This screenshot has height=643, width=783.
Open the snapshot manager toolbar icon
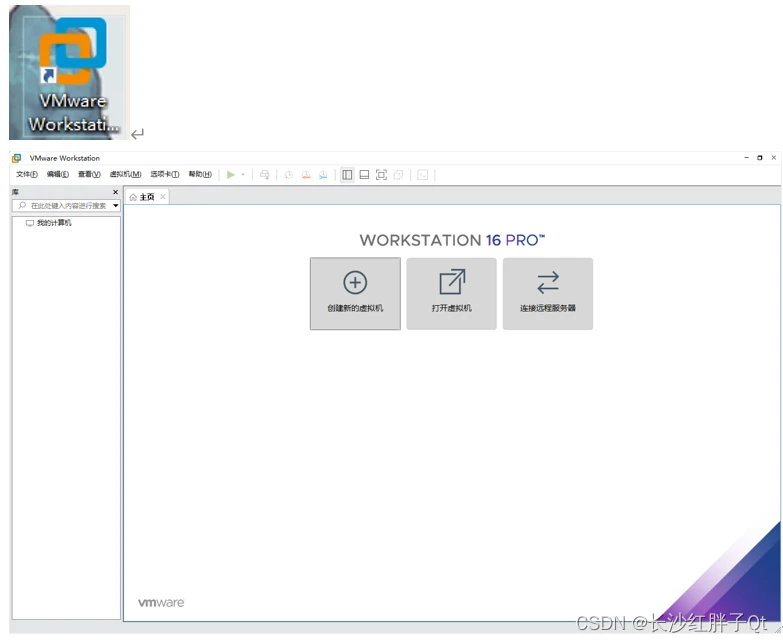323,175
